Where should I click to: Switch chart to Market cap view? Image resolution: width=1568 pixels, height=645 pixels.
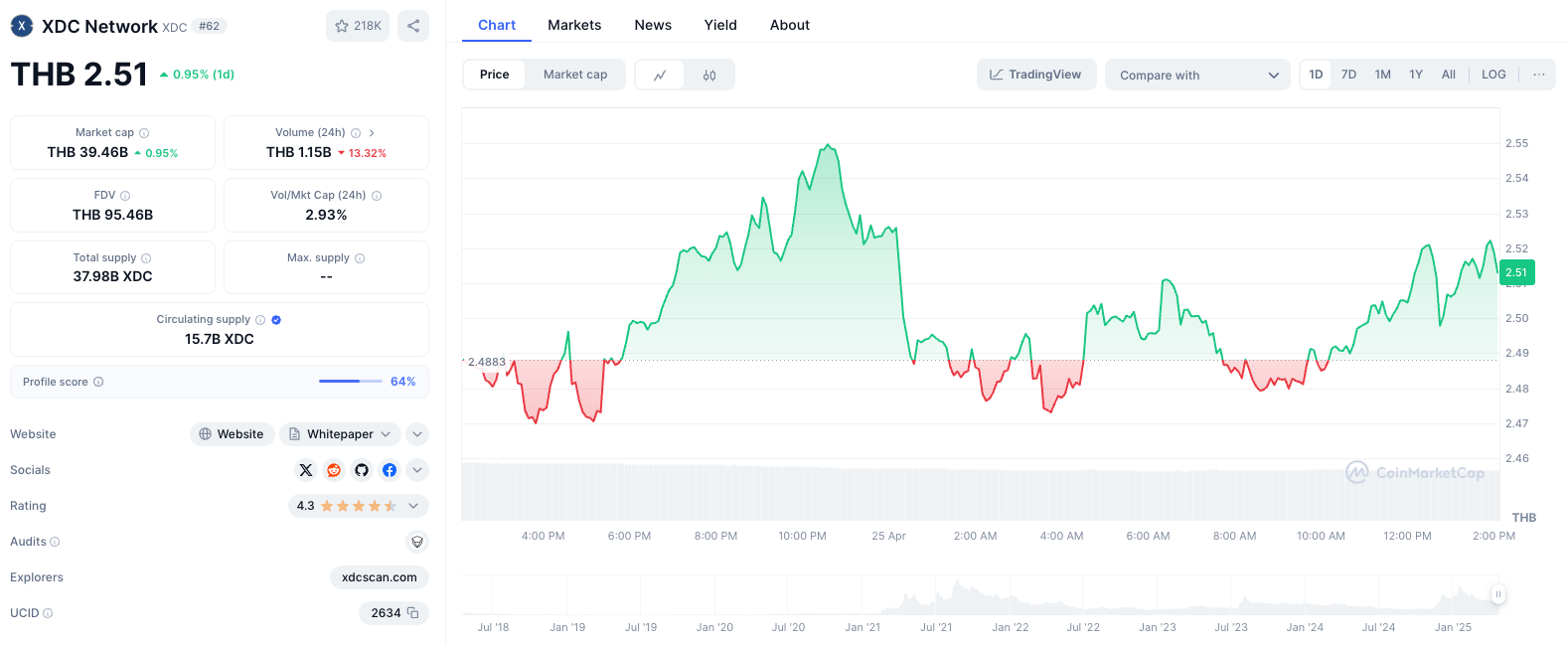(x=574, y=75)
